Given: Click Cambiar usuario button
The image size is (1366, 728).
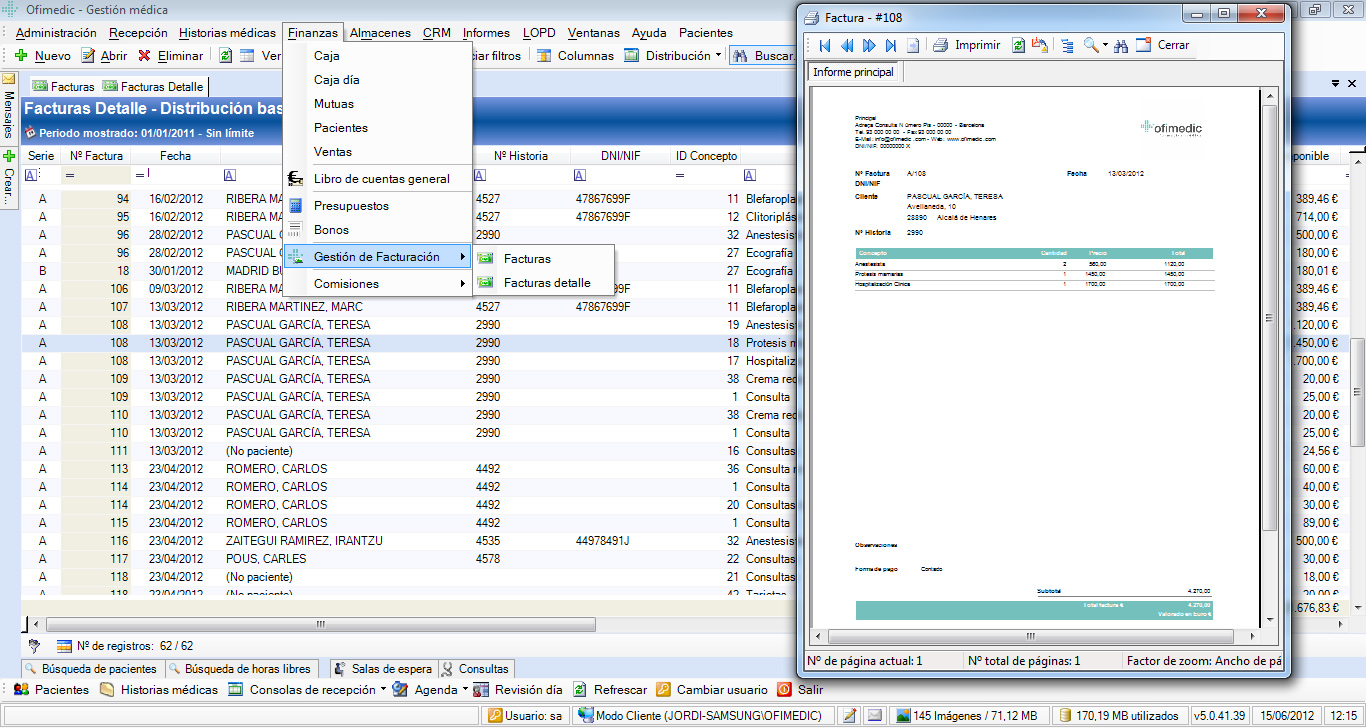Looking at the screenshot, I should [x=712, y=690].
